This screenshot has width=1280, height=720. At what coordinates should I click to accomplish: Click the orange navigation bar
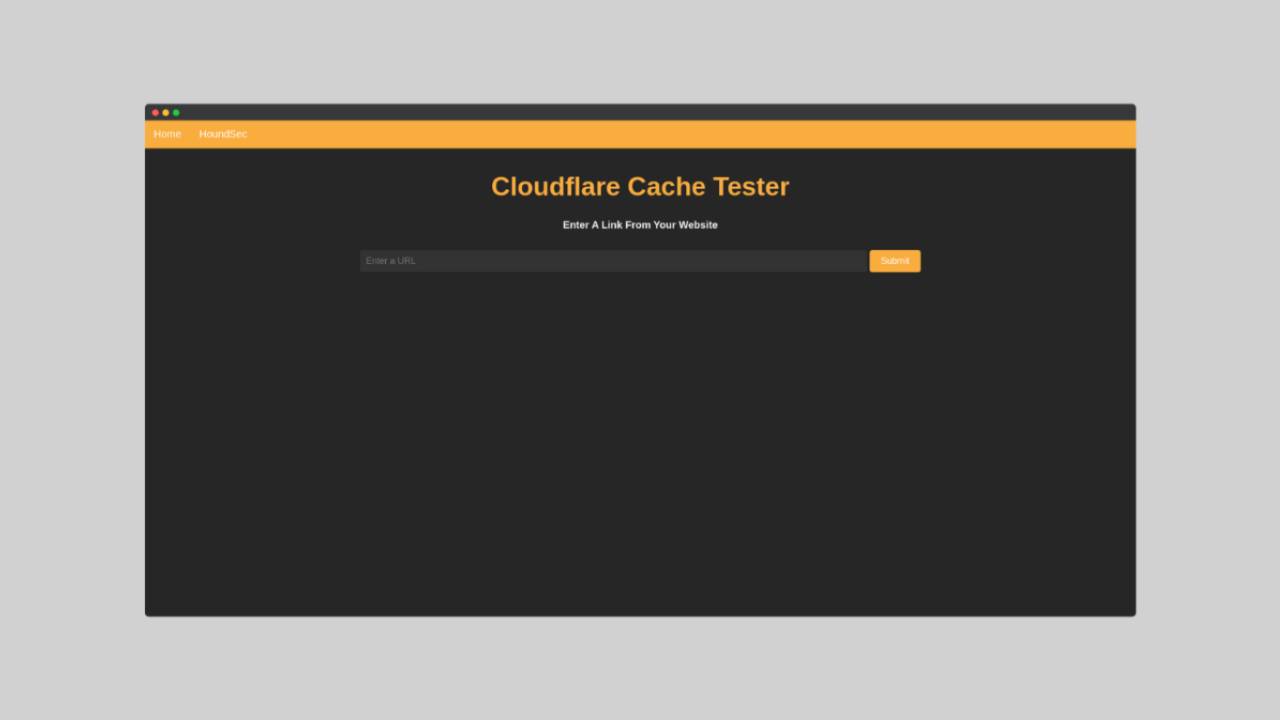pos(640,133)
